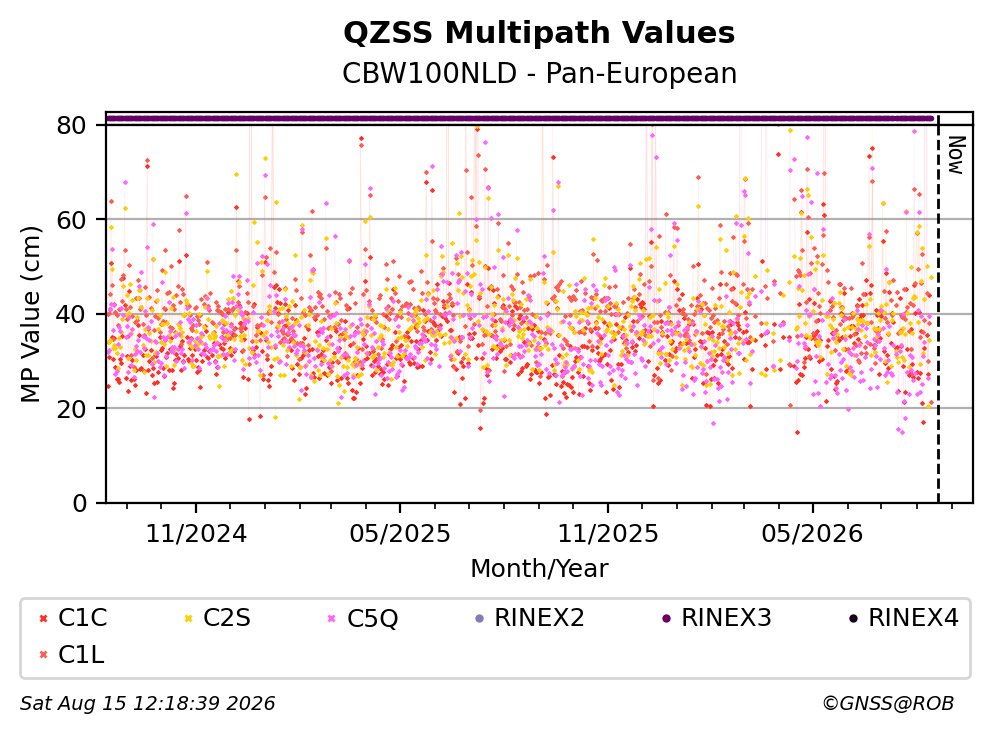This screenshot has height=734, width=992.
Task: Click the 05/2025 x-axis tick label
Action: (400, 534)
